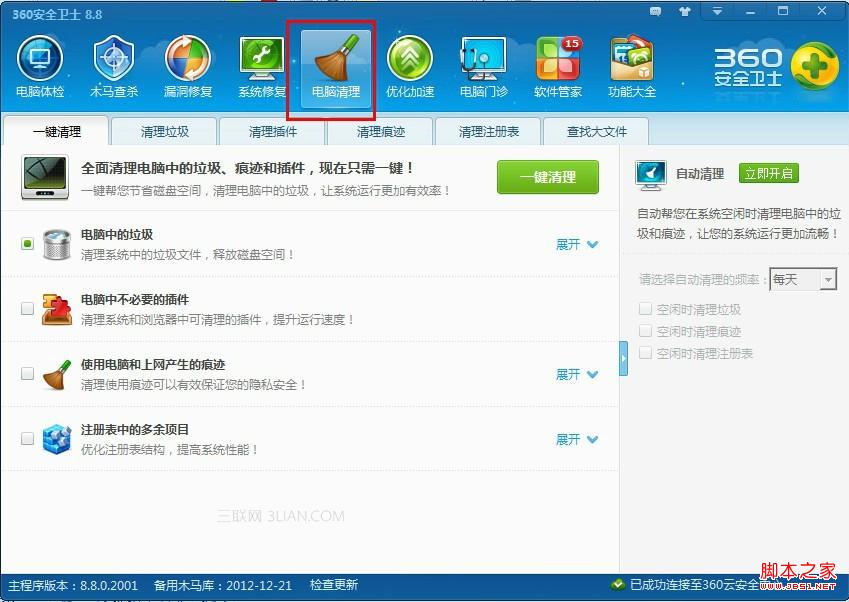Check the 注册表中的多余项目 checkbox
Image resolution: width=849 pixels, height=602 pixels.
tap(28, 438)
